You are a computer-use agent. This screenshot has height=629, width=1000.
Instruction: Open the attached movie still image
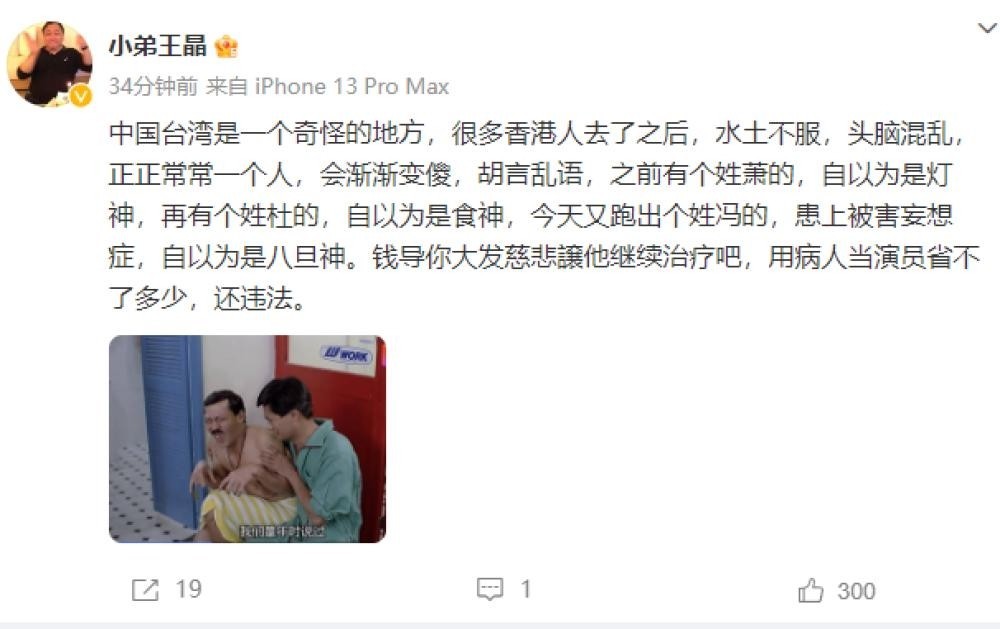click(247, 439)
